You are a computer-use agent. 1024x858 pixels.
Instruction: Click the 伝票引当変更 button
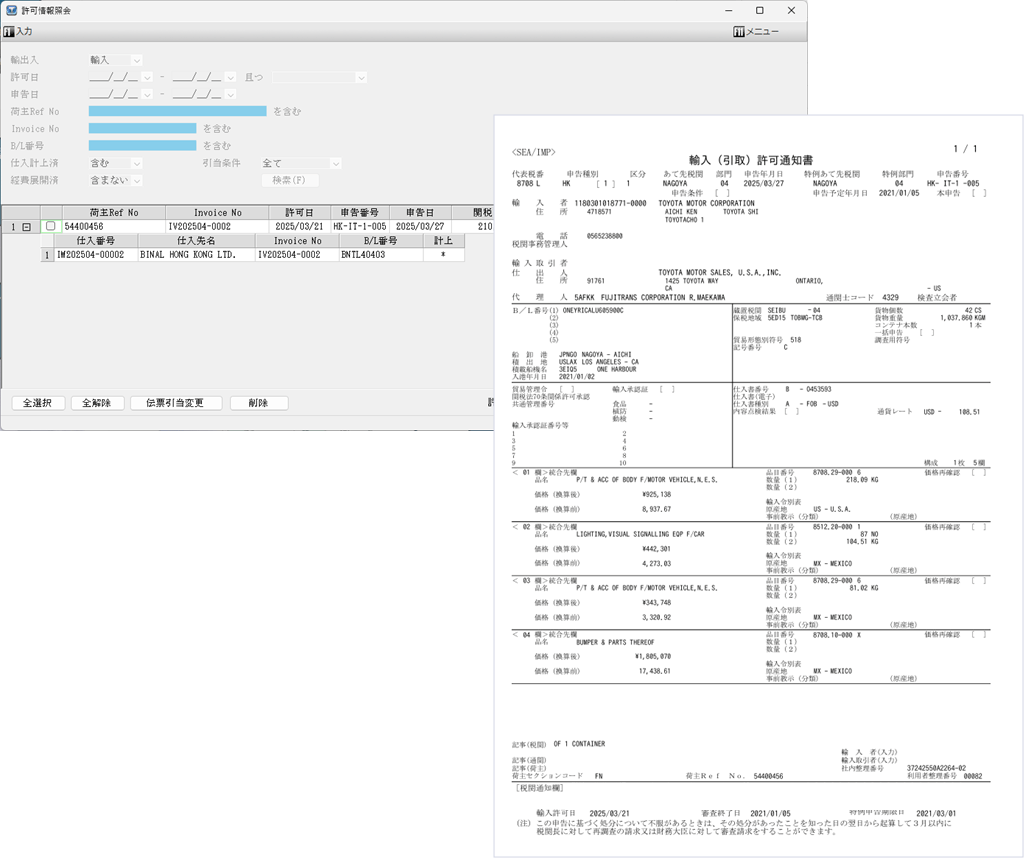[x=175, y=403]
